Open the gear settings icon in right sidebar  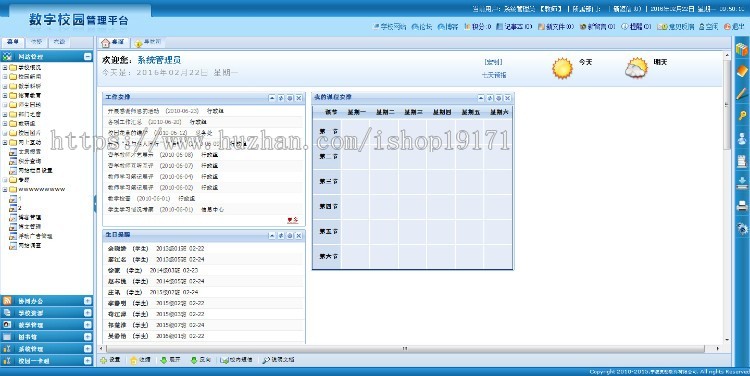(x=742, y=228)
